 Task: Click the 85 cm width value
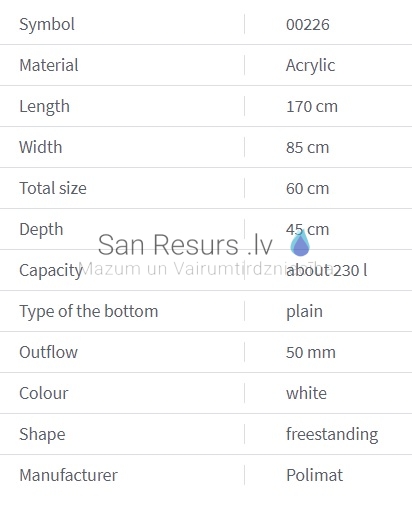(308, 147)
